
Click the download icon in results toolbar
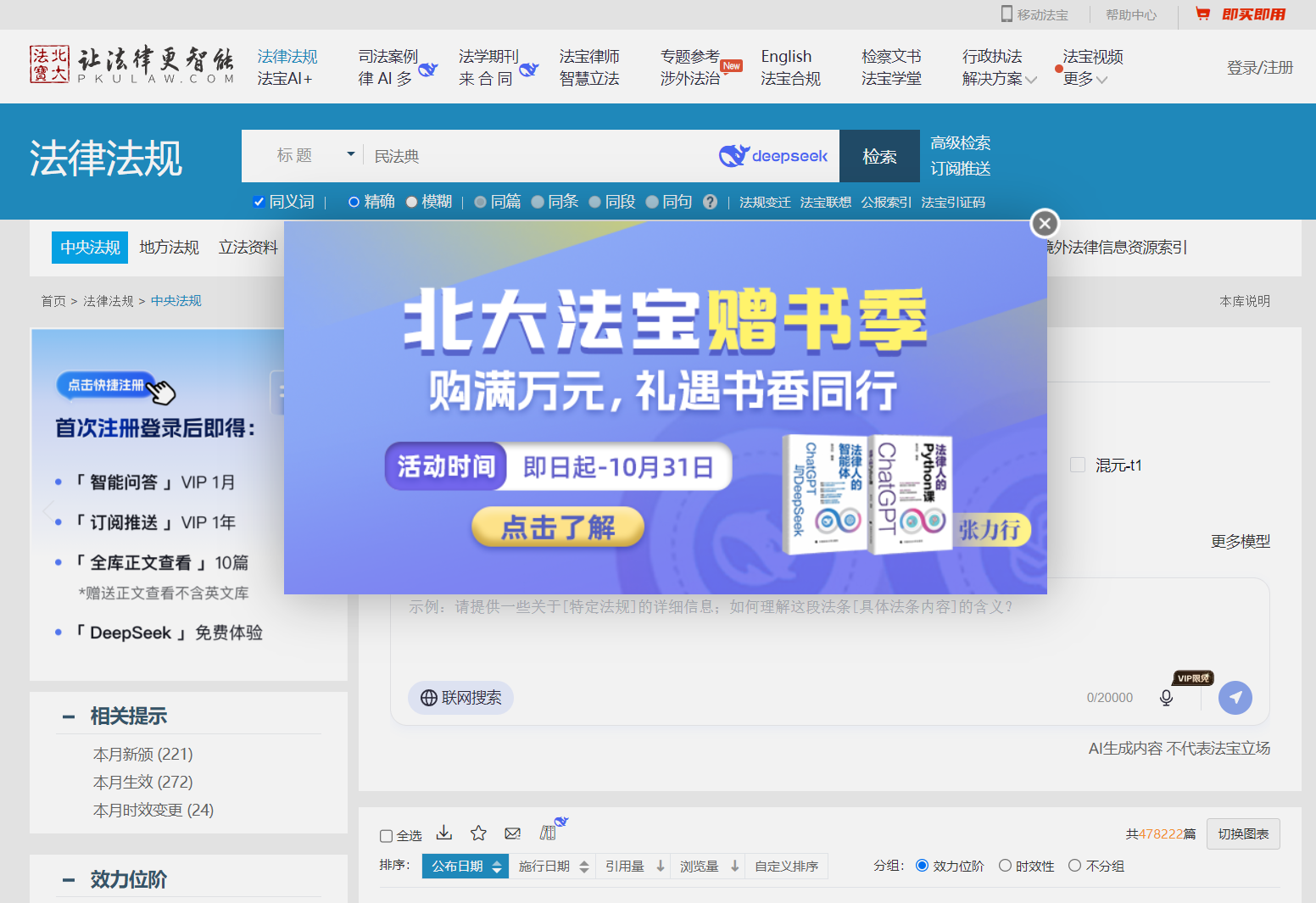click(x=444, y=833)
